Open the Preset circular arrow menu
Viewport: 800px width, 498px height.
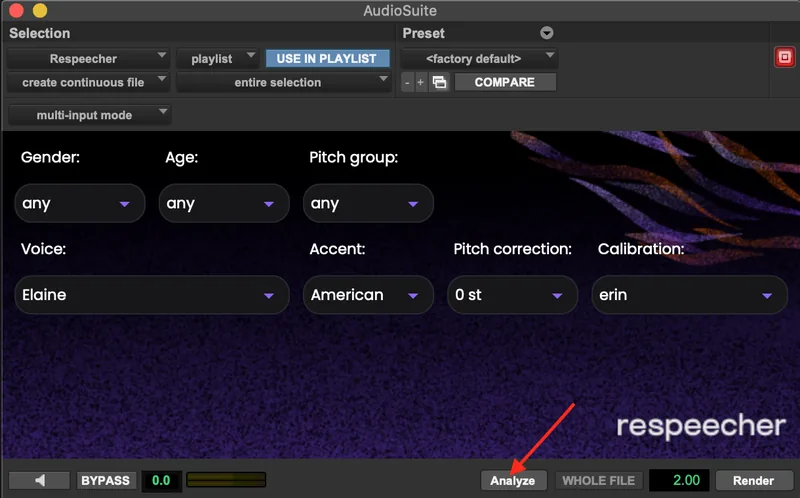click(546, 33)
